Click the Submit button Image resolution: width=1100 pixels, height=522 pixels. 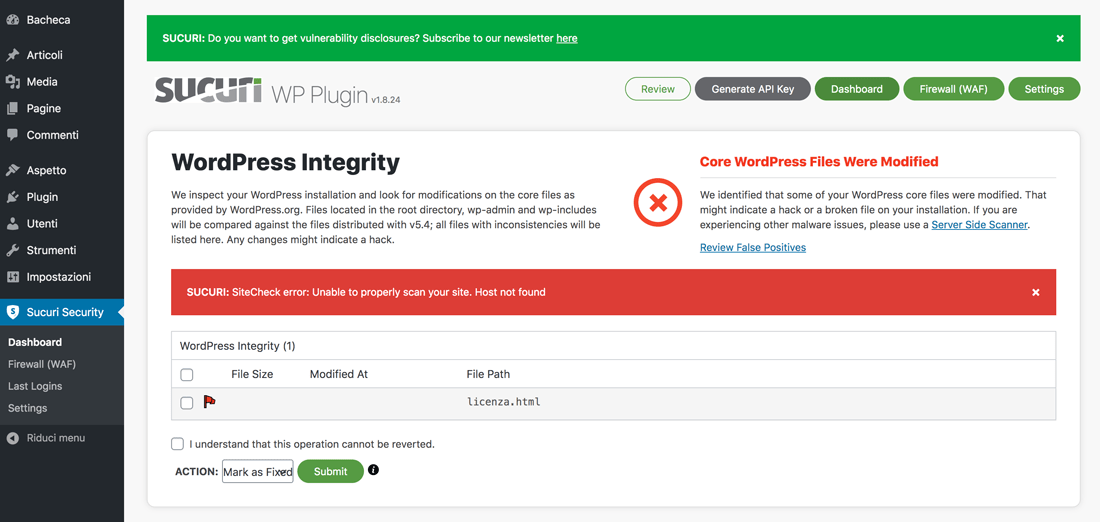[330, 471]
